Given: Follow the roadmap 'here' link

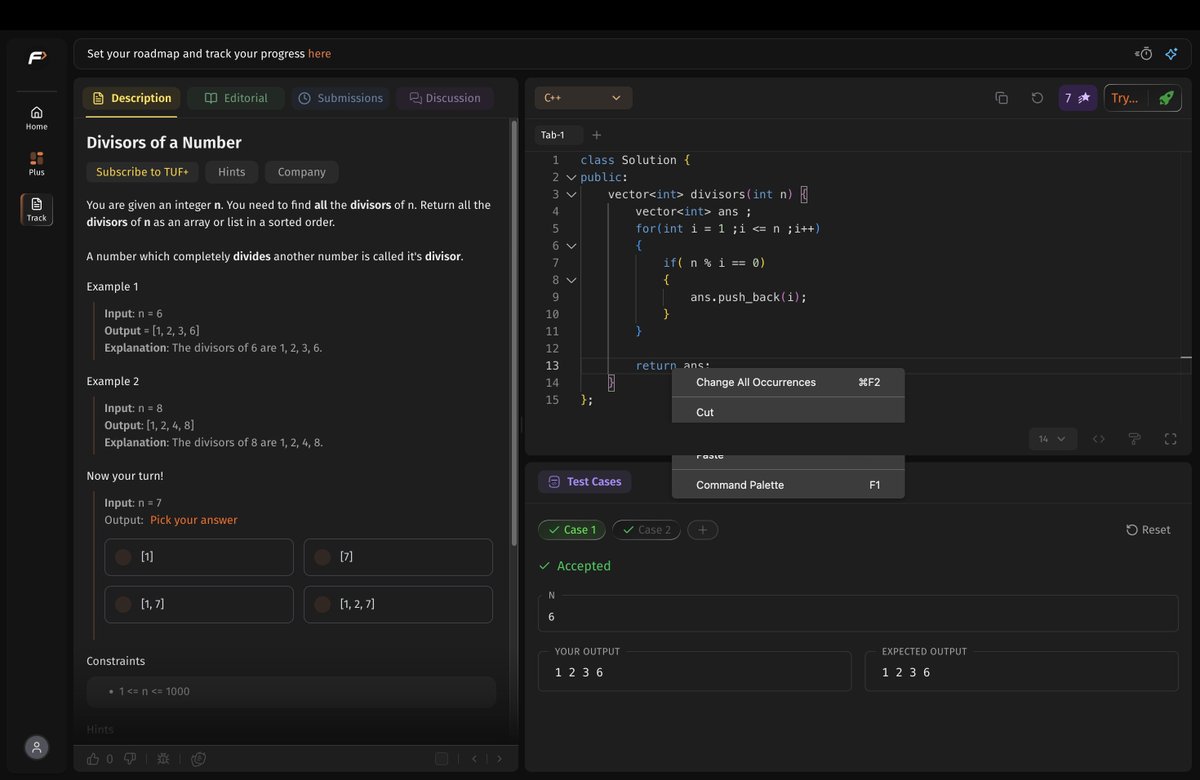Looking at the screenshot, I should 319,54.
